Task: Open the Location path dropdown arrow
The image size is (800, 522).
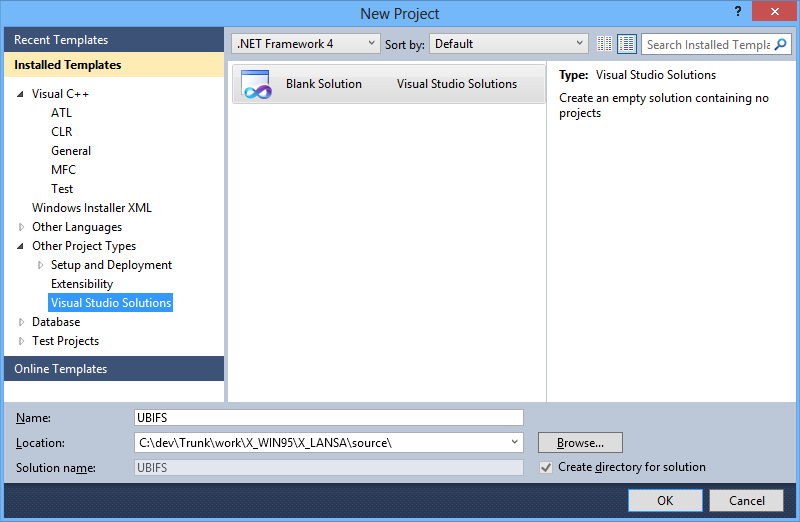Action: point(514,442)
